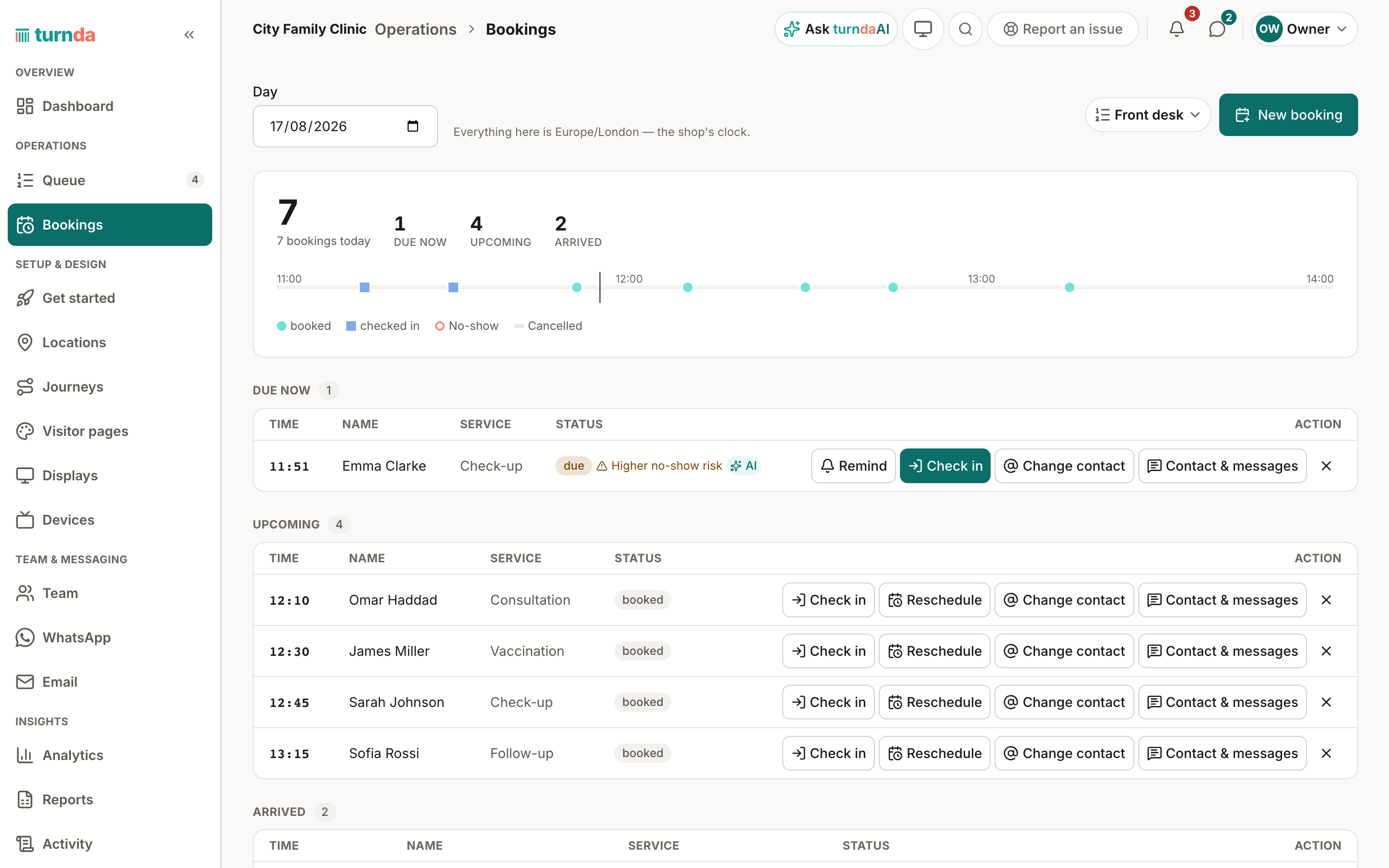Cancel Emma Clarke booking with X icon

[x=1326, y=465]
